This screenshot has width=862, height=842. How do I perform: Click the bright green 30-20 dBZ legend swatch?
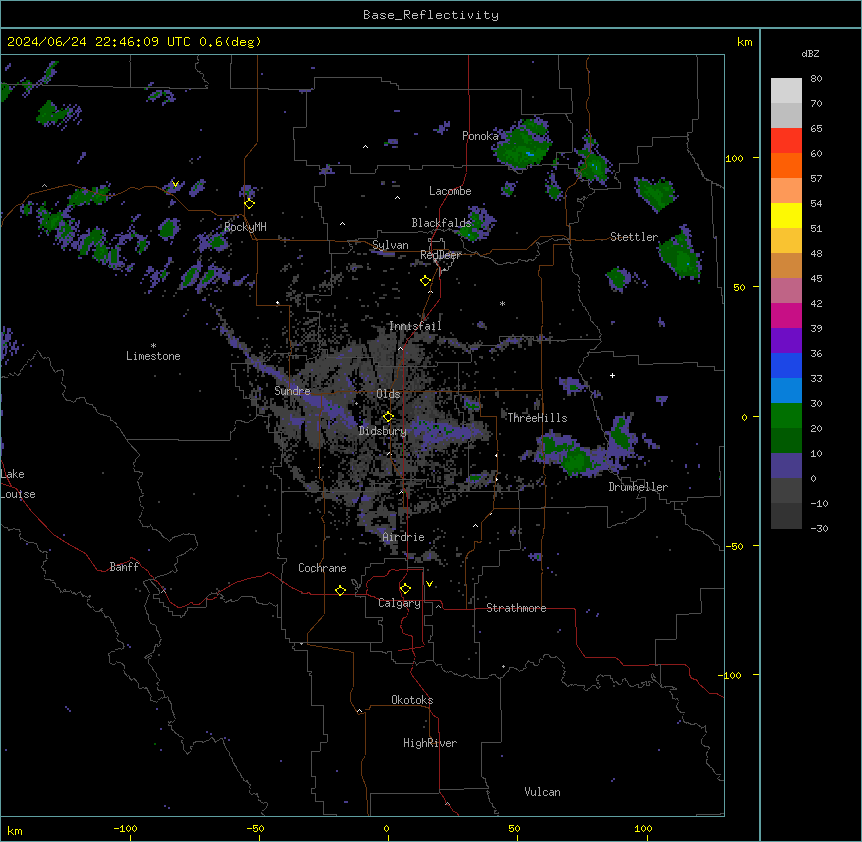(786, 416)
